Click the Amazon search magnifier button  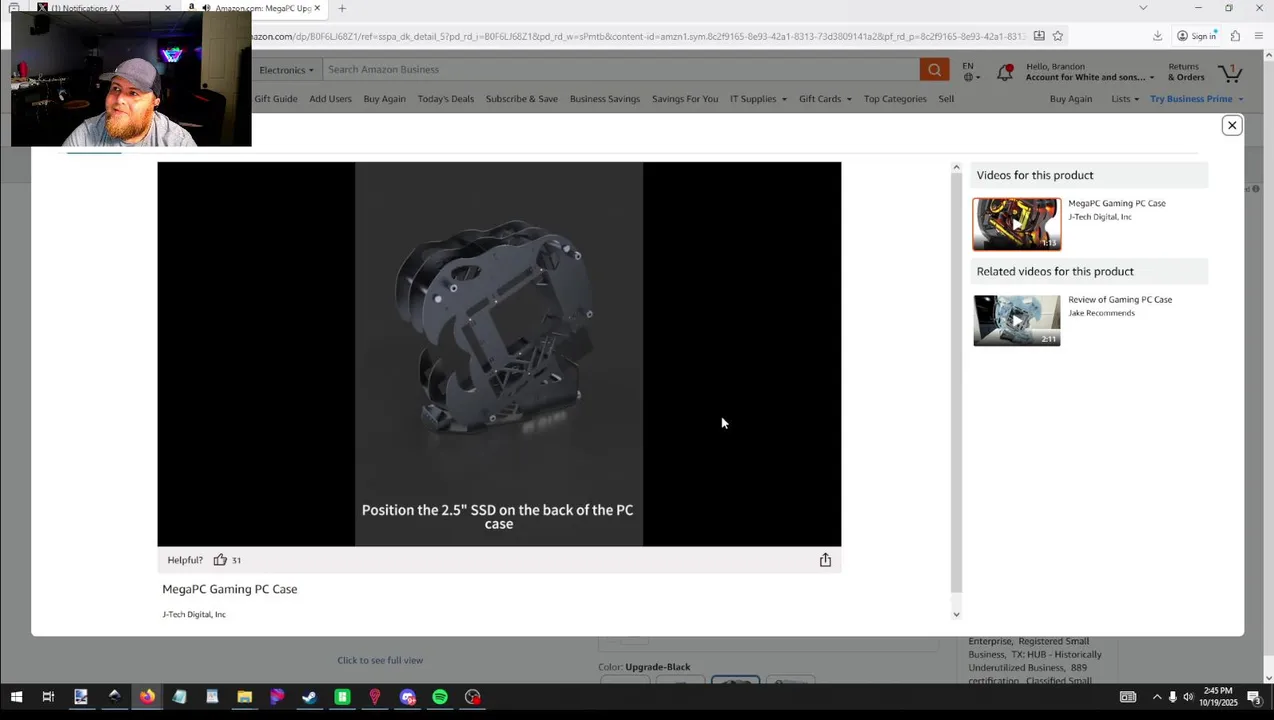(x=934, y=69)
